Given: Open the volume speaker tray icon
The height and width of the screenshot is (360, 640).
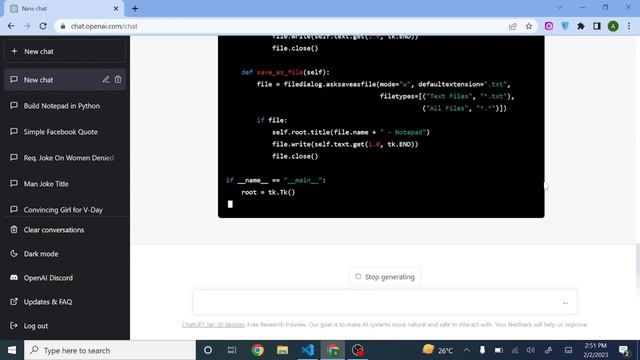Looking at the screenshot, I should point(531,350).
